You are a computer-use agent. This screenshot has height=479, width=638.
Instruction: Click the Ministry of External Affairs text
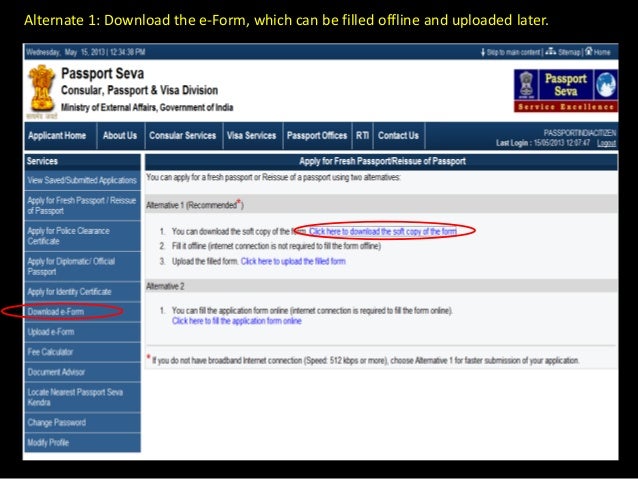click(147, 107)
